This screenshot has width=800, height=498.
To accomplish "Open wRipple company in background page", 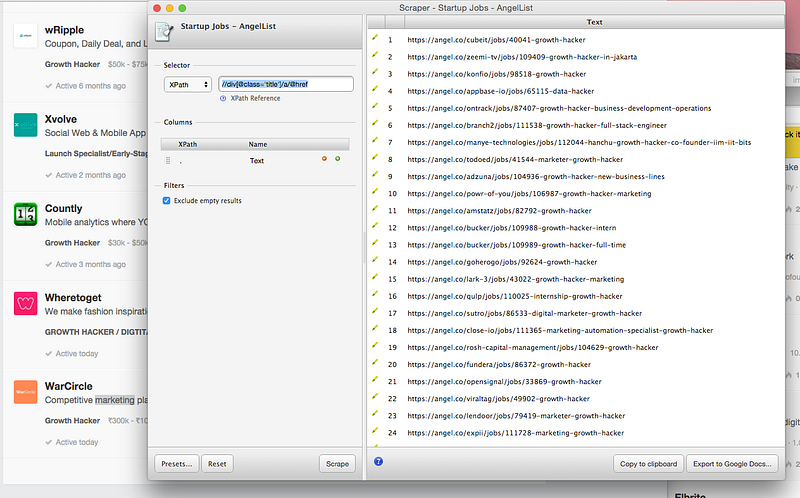I will tap(64, 30).
